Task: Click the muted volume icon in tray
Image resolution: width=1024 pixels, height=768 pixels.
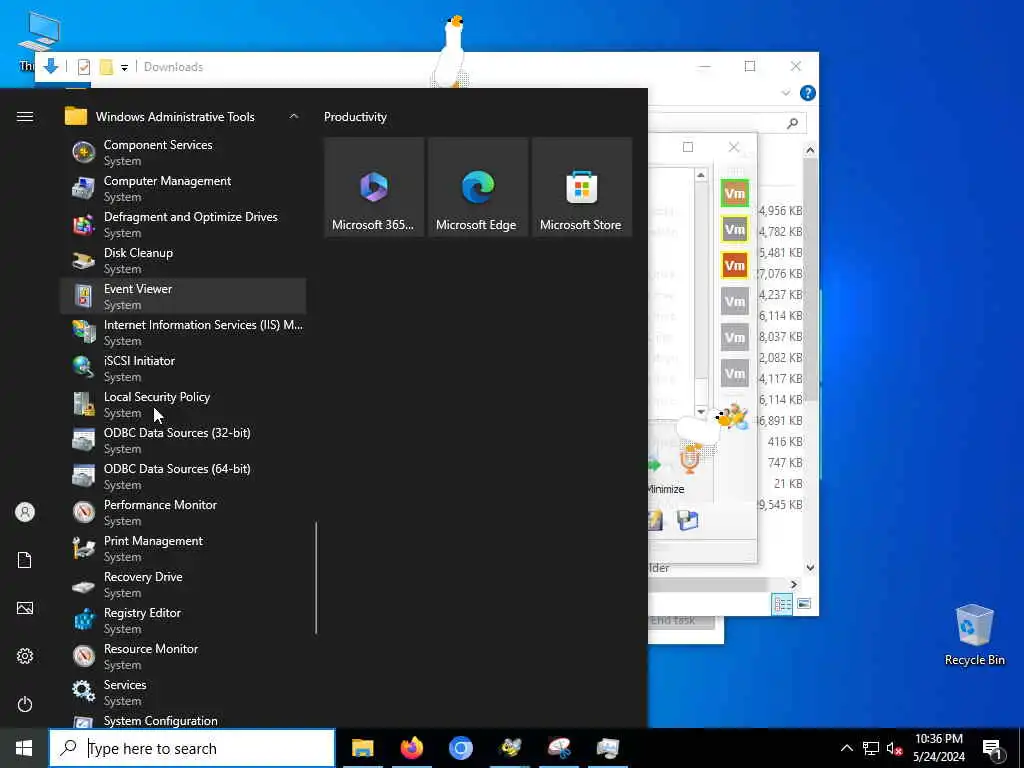Action: 894,748
